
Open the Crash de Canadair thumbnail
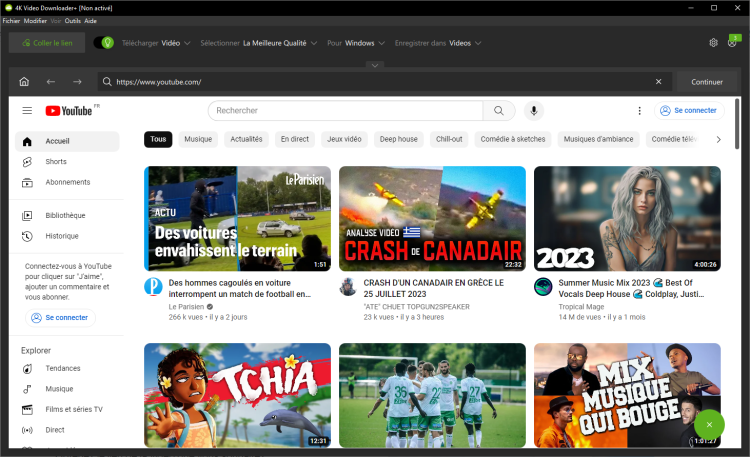432,219
